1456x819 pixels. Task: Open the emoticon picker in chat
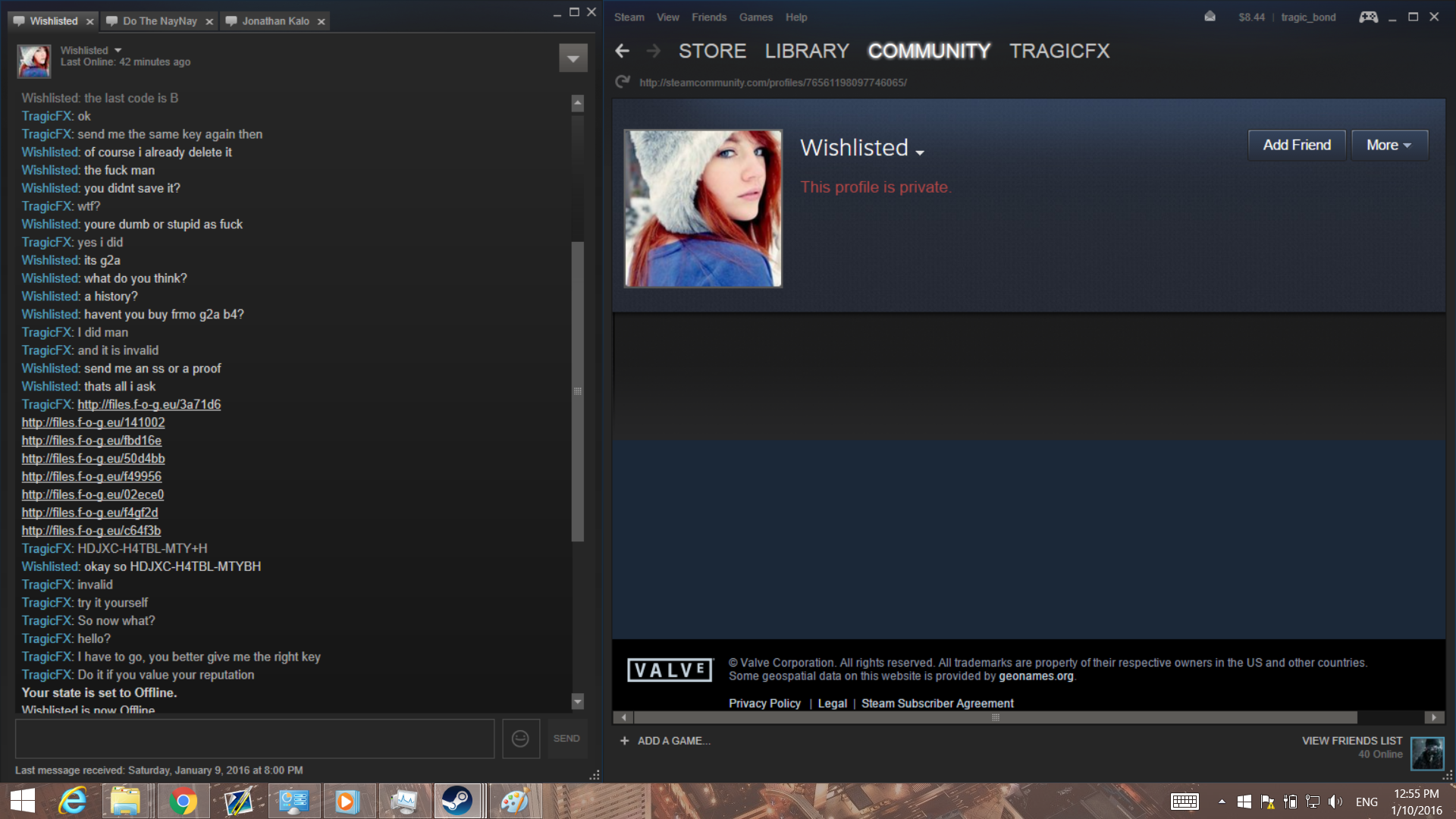coord(520,739)
